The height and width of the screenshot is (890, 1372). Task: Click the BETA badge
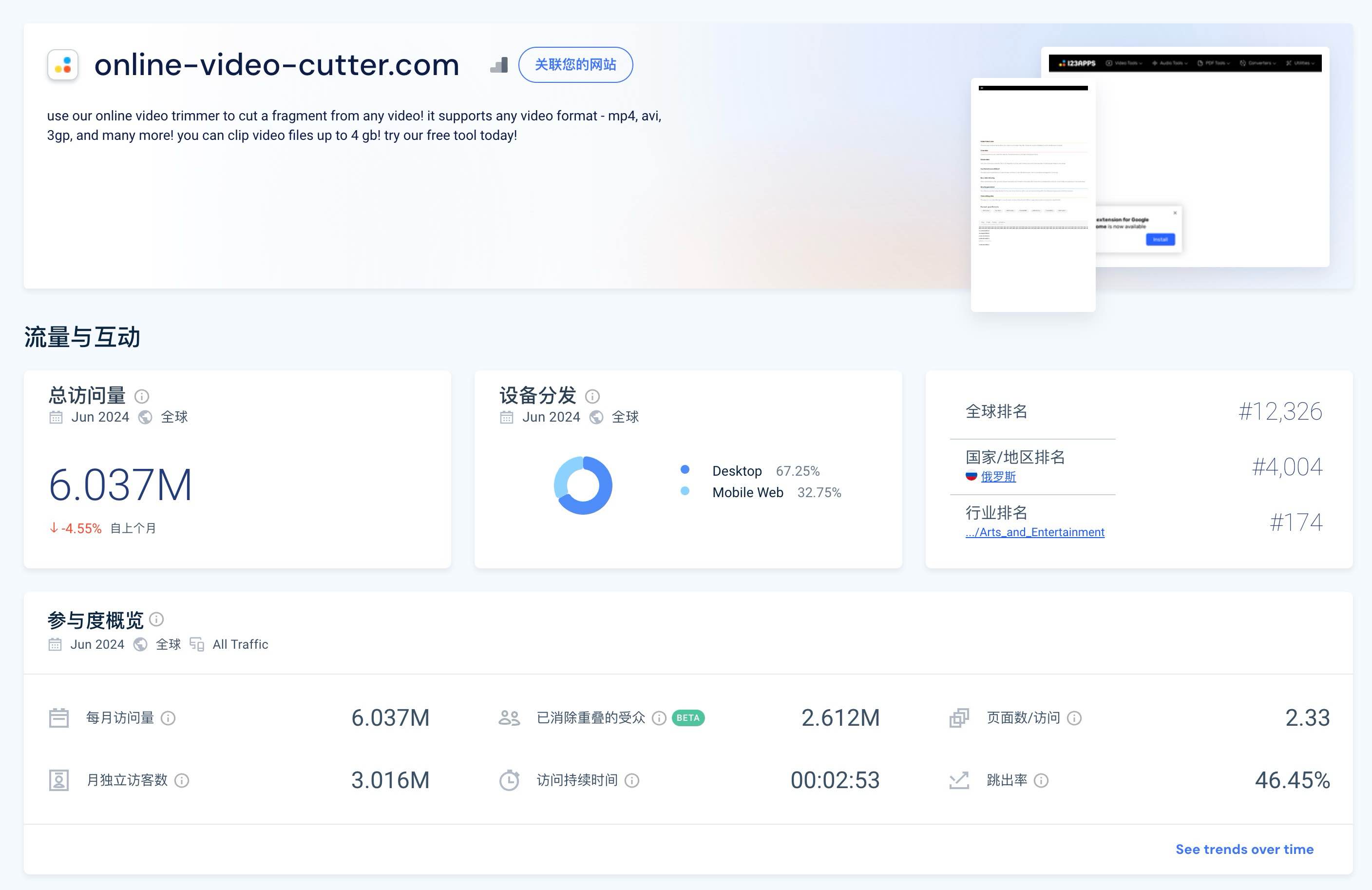tap(688, 718)
